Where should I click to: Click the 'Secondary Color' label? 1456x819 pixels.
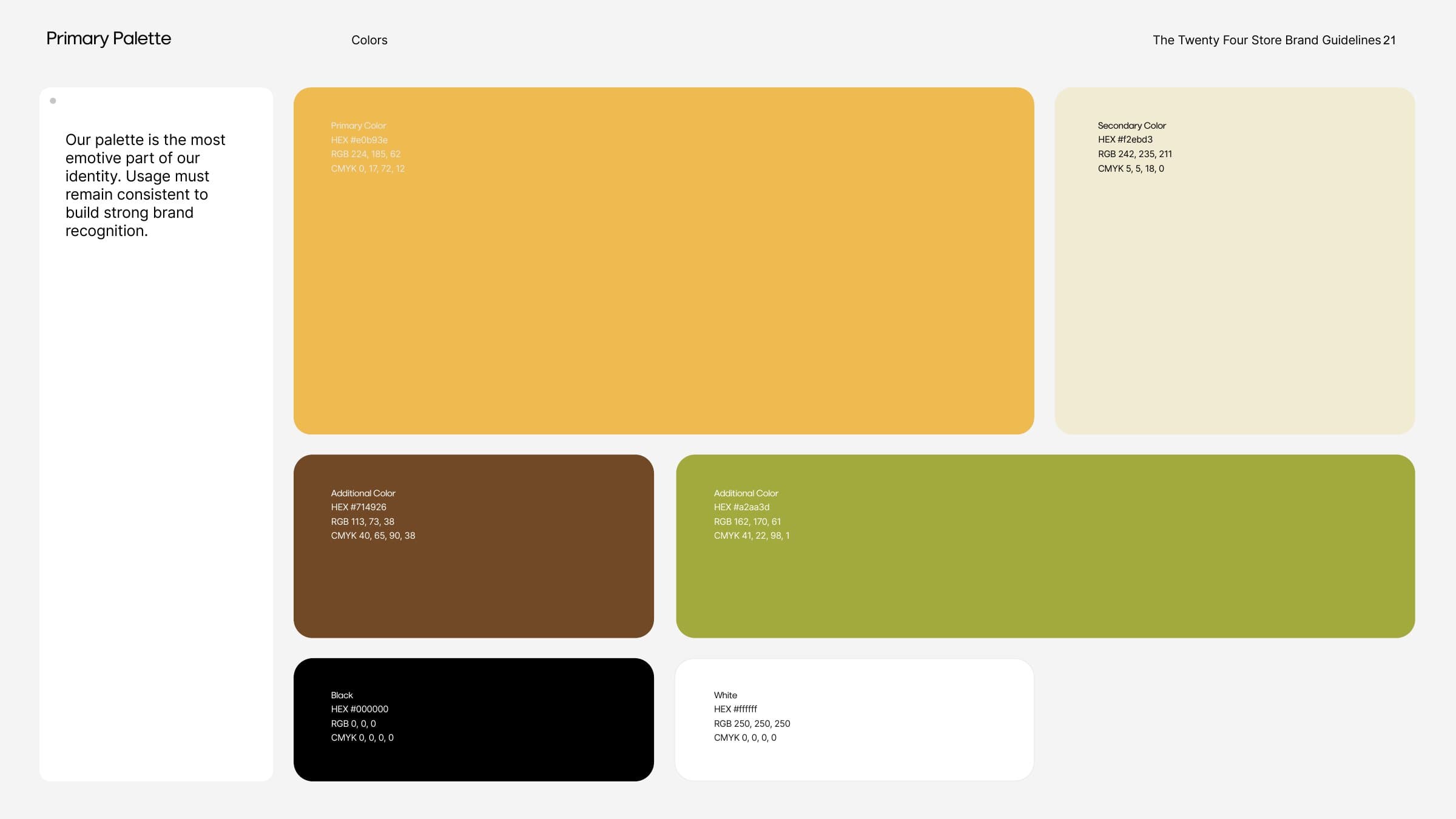click(x=1132, y=126)
